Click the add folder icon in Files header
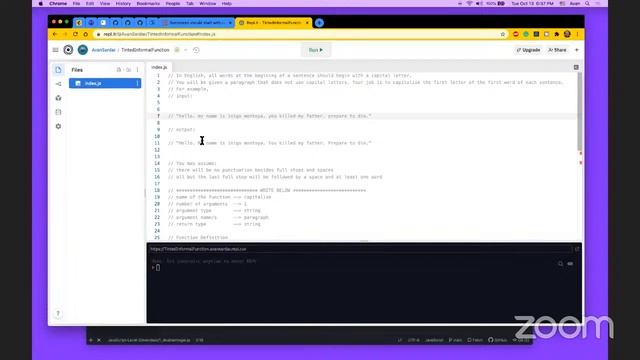 [x=129, y=70]
